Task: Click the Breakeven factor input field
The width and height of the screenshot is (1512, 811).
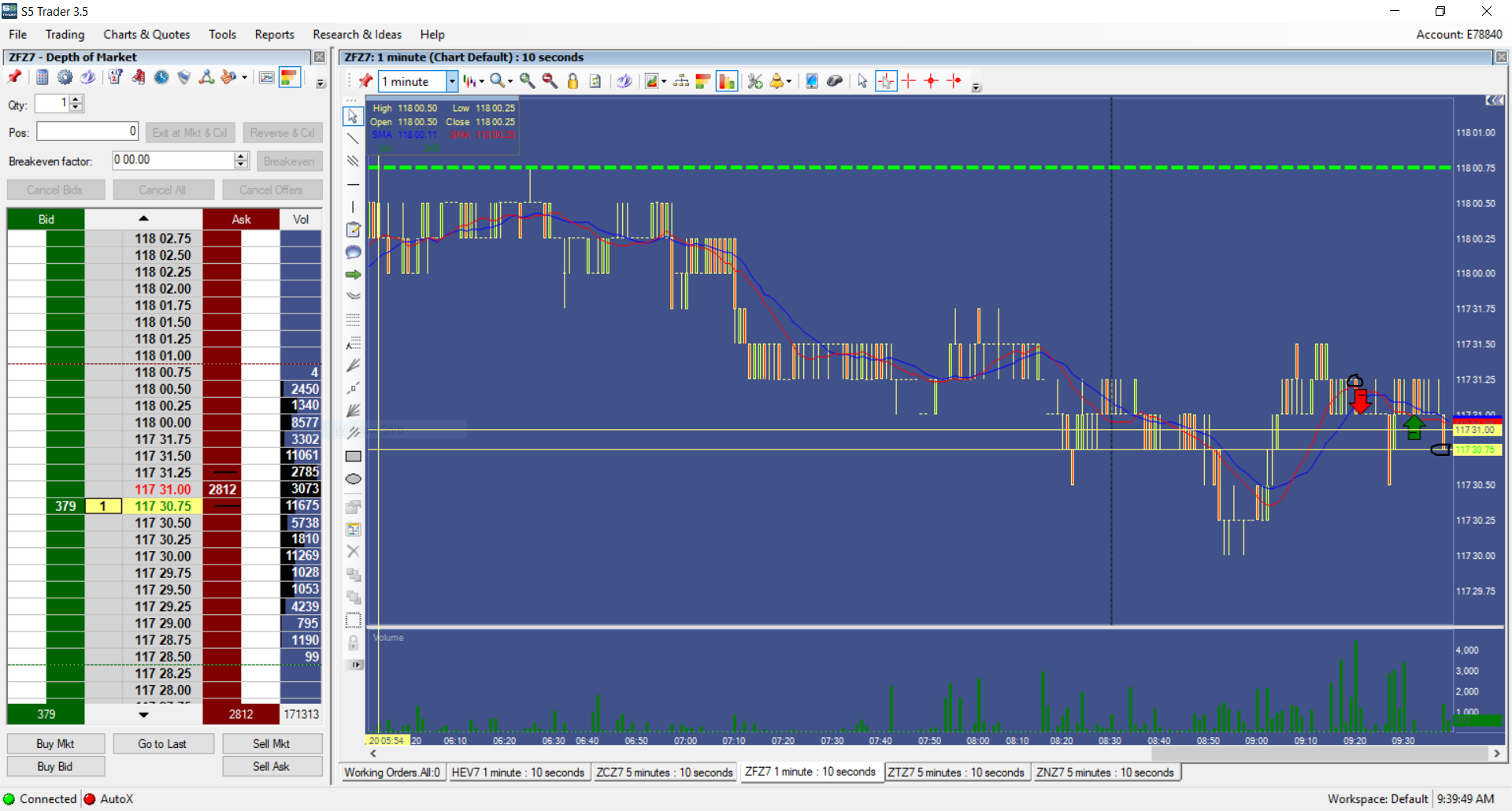Action: pos(173,160)
